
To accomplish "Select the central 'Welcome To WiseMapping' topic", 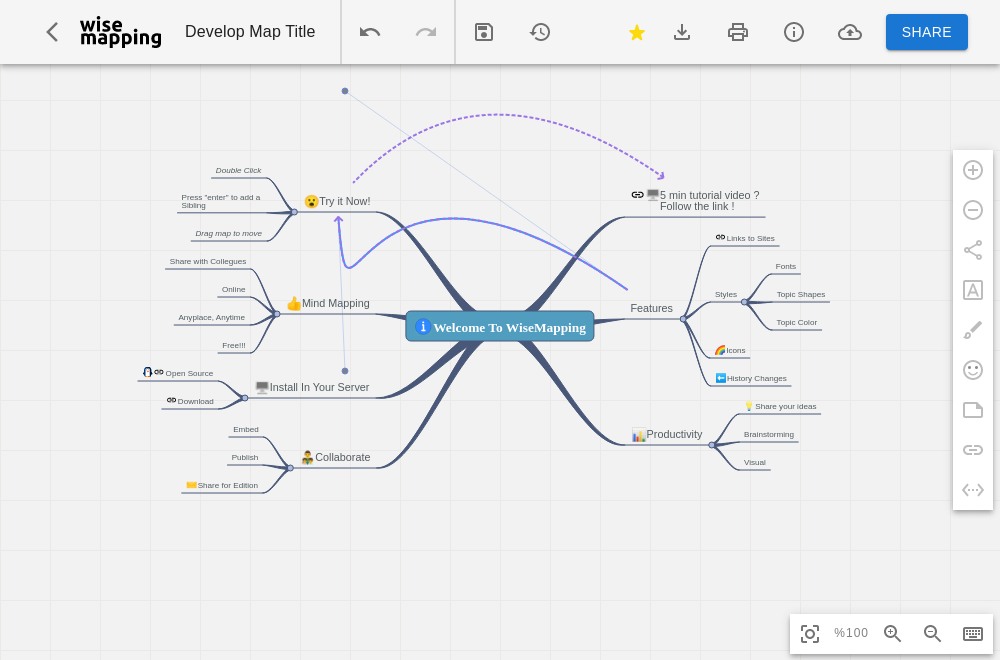I will [500, 326].
